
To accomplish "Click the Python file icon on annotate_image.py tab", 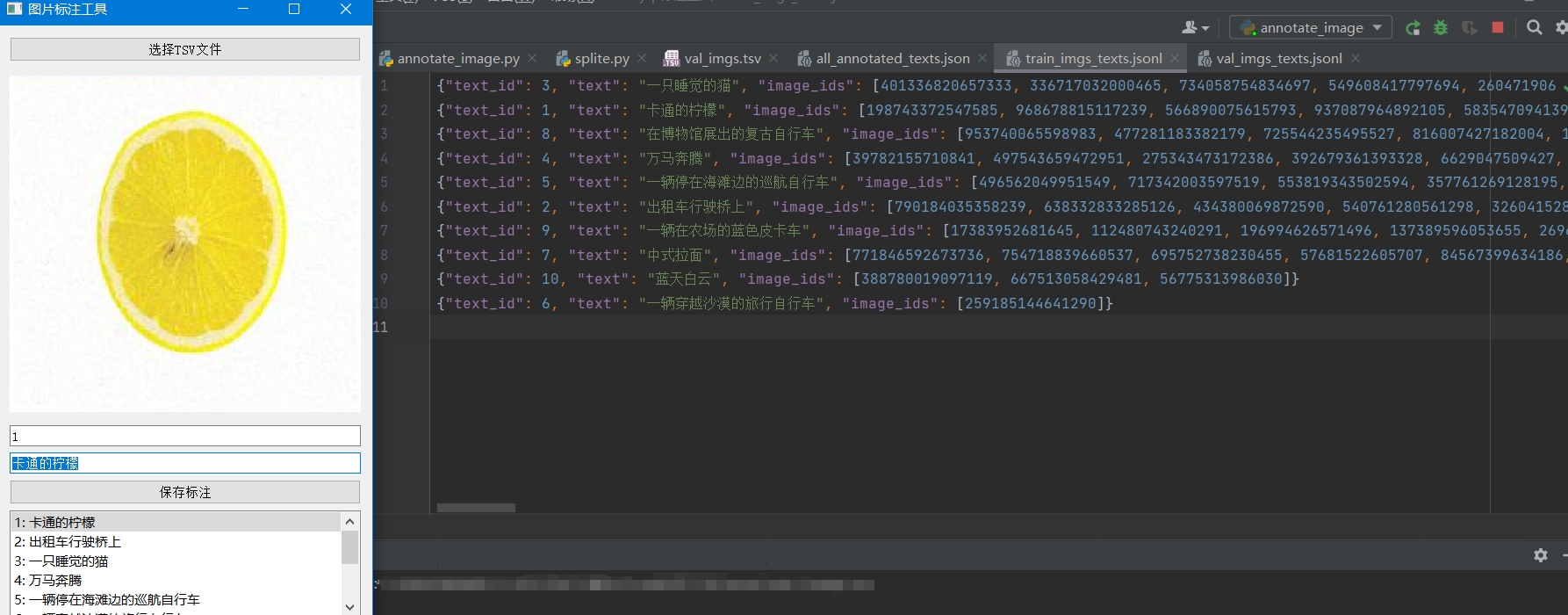I will click(x=385, y=59).
